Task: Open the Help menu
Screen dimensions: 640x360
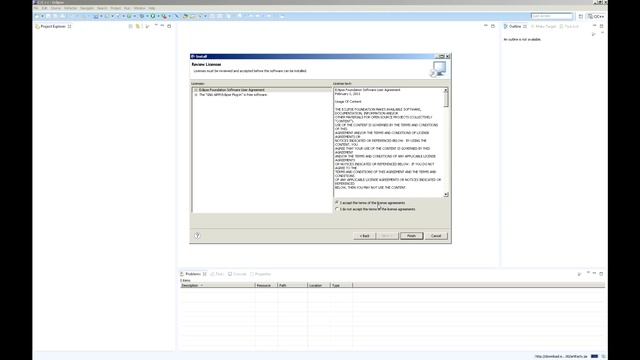Action: point(151,8)
